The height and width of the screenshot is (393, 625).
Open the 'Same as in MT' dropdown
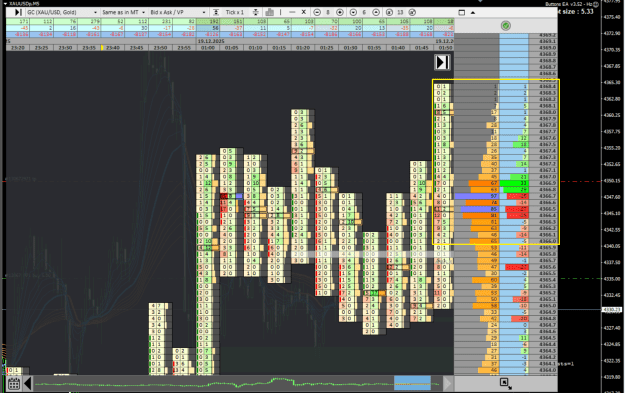pos(123,12)
